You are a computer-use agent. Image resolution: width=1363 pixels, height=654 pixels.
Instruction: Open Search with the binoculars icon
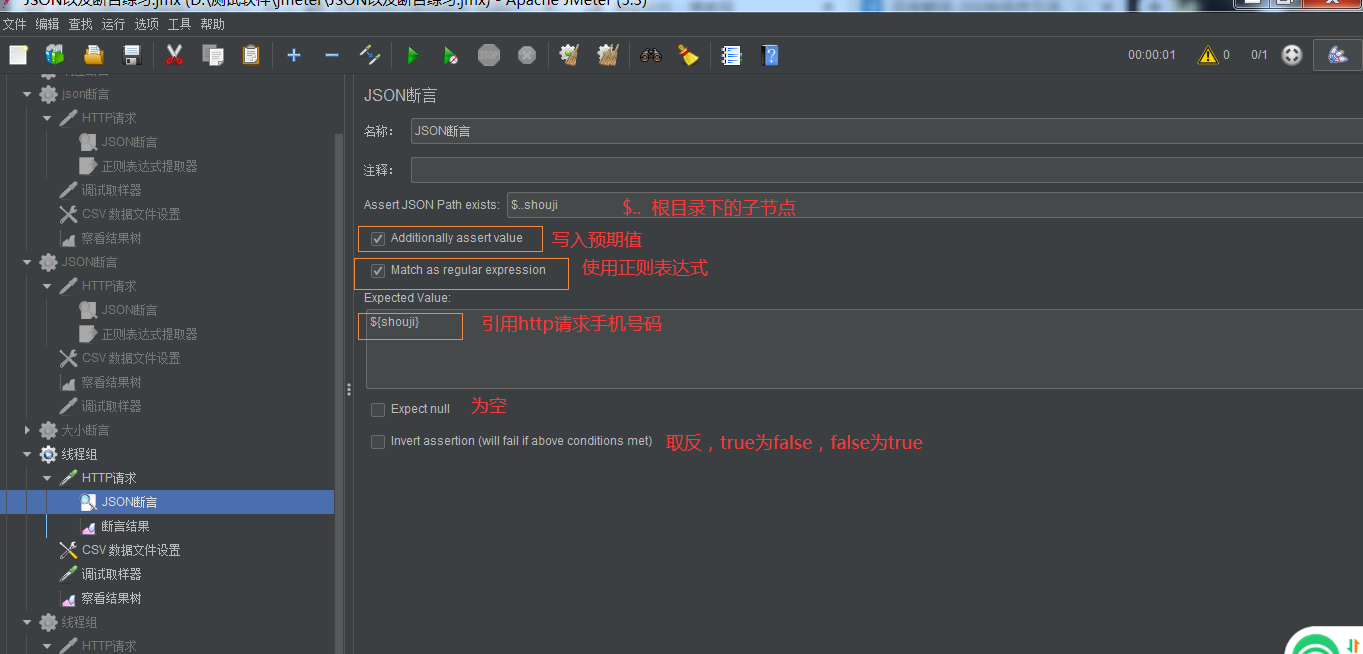point(651,55)
